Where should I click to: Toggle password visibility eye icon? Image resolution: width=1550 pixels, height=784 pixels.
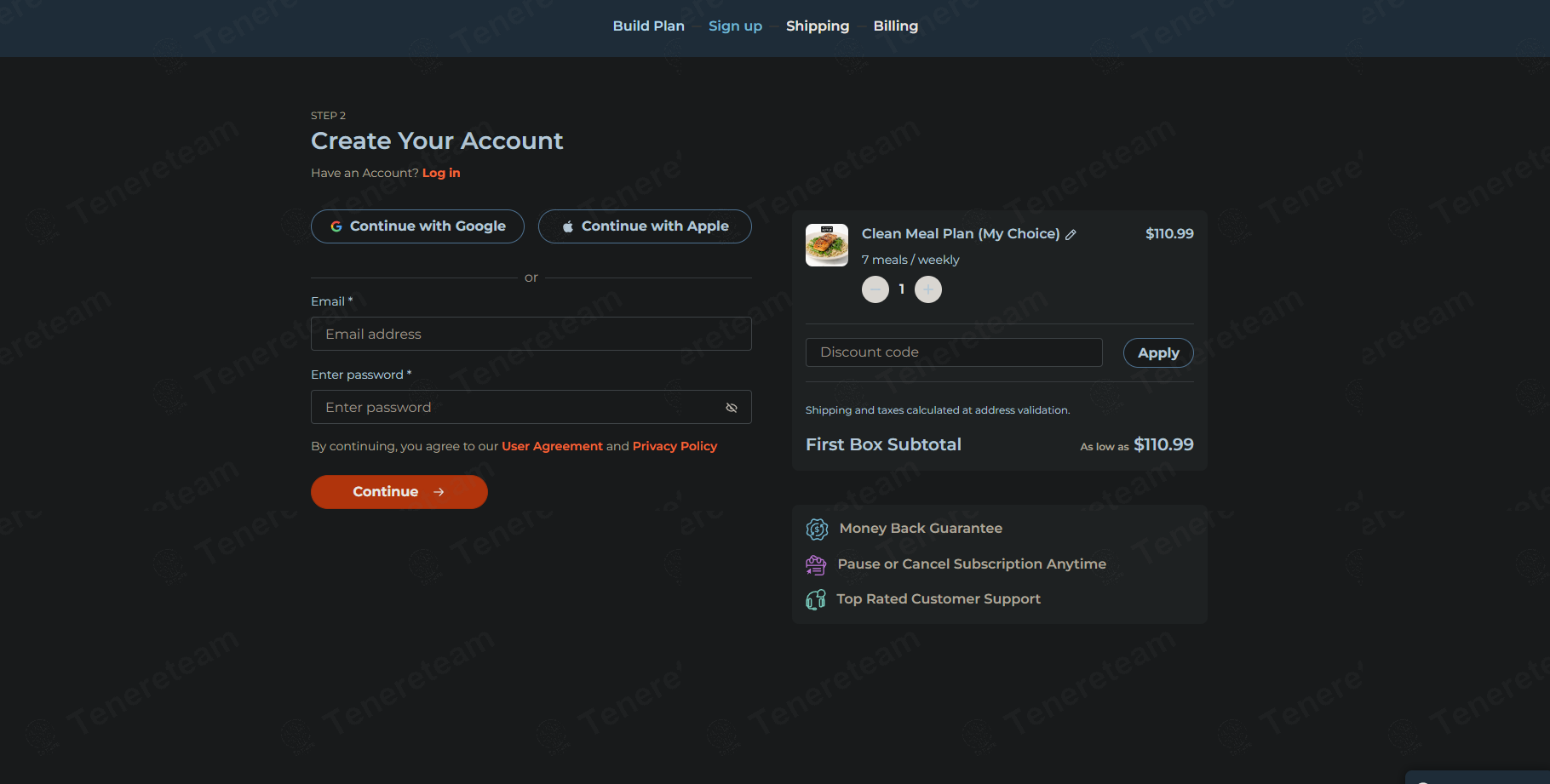coord(731,408)
